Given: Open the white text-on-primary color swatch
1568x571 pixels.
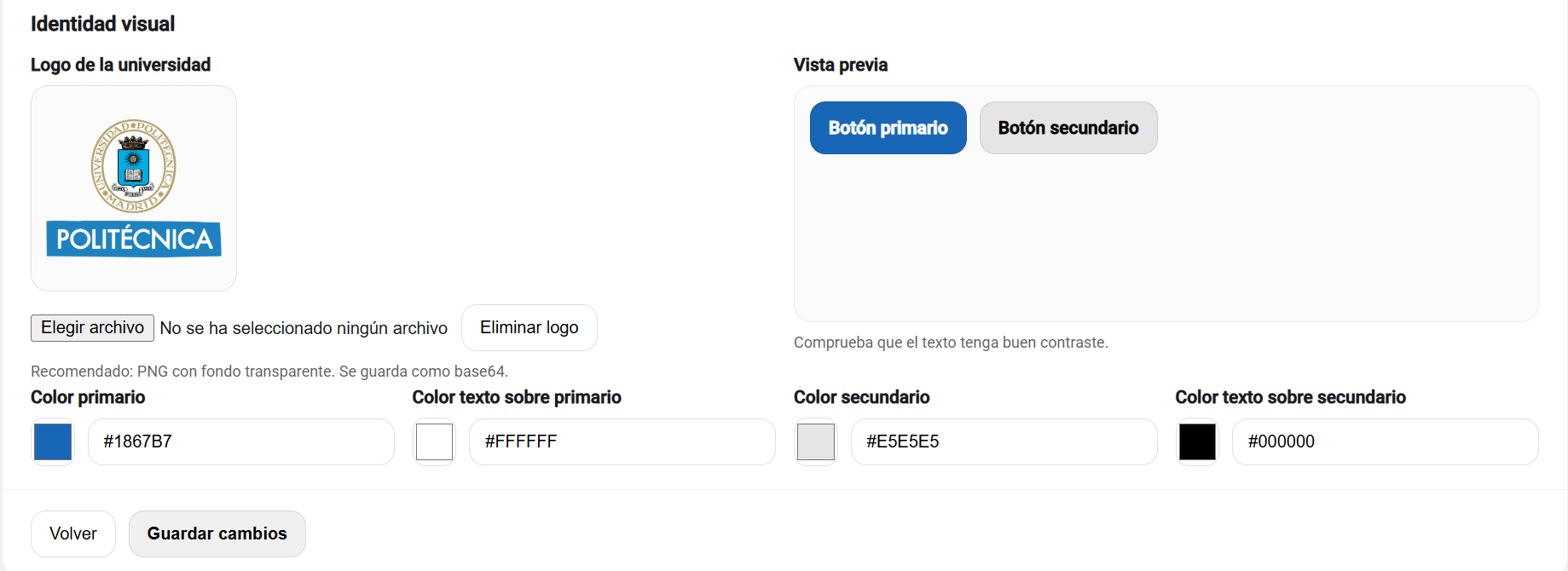Looking at the screenshot, I should coord(434,442).
